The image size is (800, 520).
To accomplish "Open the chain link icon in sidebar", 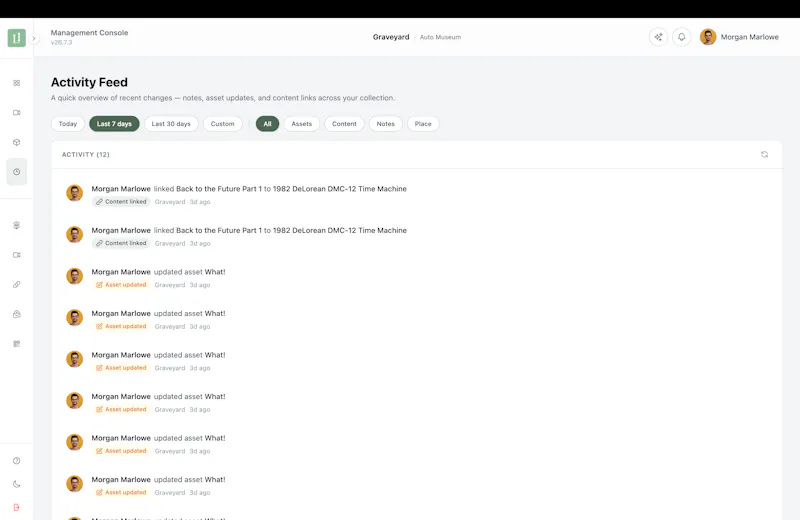I will click(x=16, y=285).
